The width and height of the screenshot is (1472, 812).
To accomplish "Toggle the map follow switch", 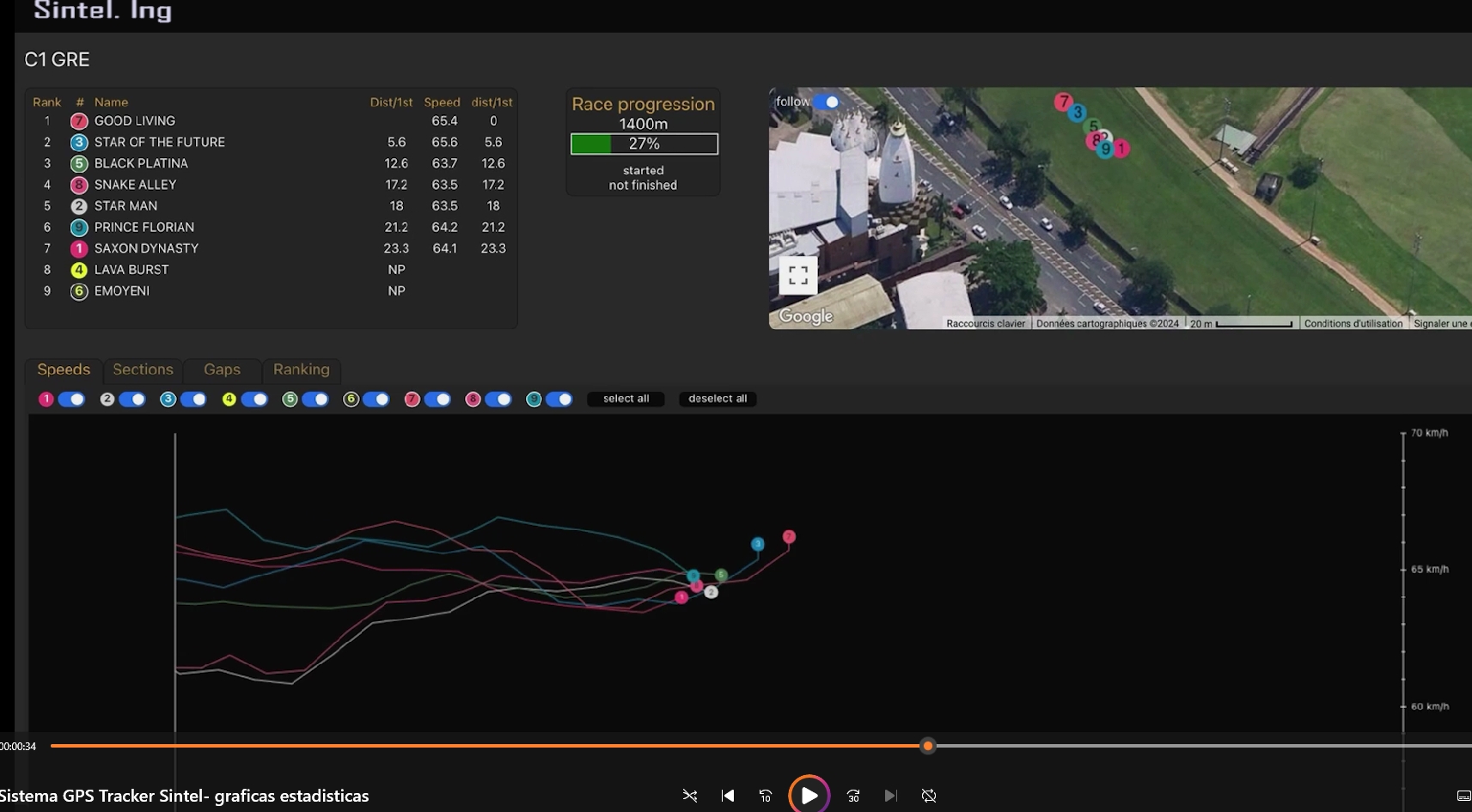I will tap(827, 102).
